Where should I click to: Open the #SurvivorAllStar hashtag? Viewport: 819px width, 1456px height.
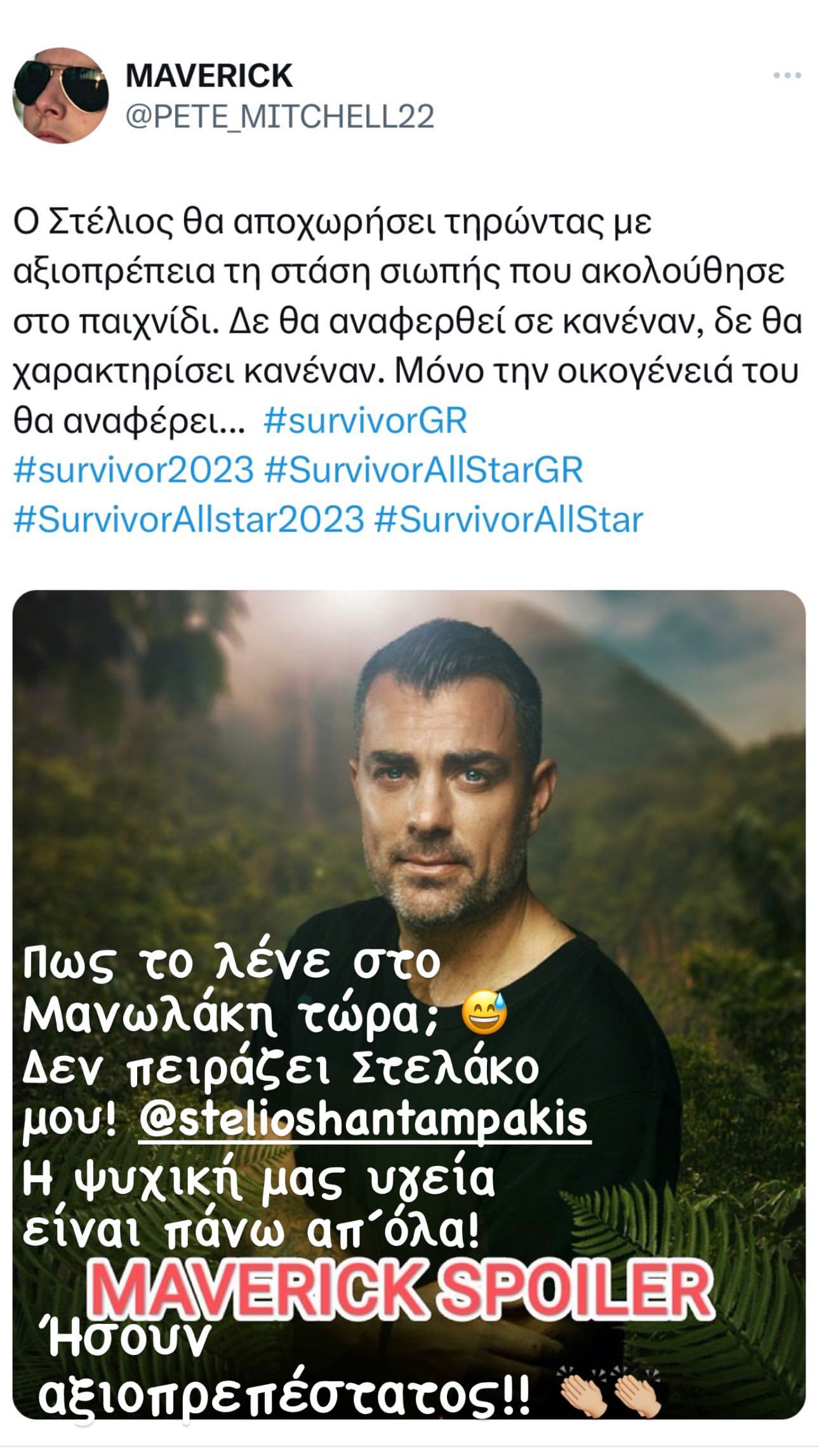(509, 519)
